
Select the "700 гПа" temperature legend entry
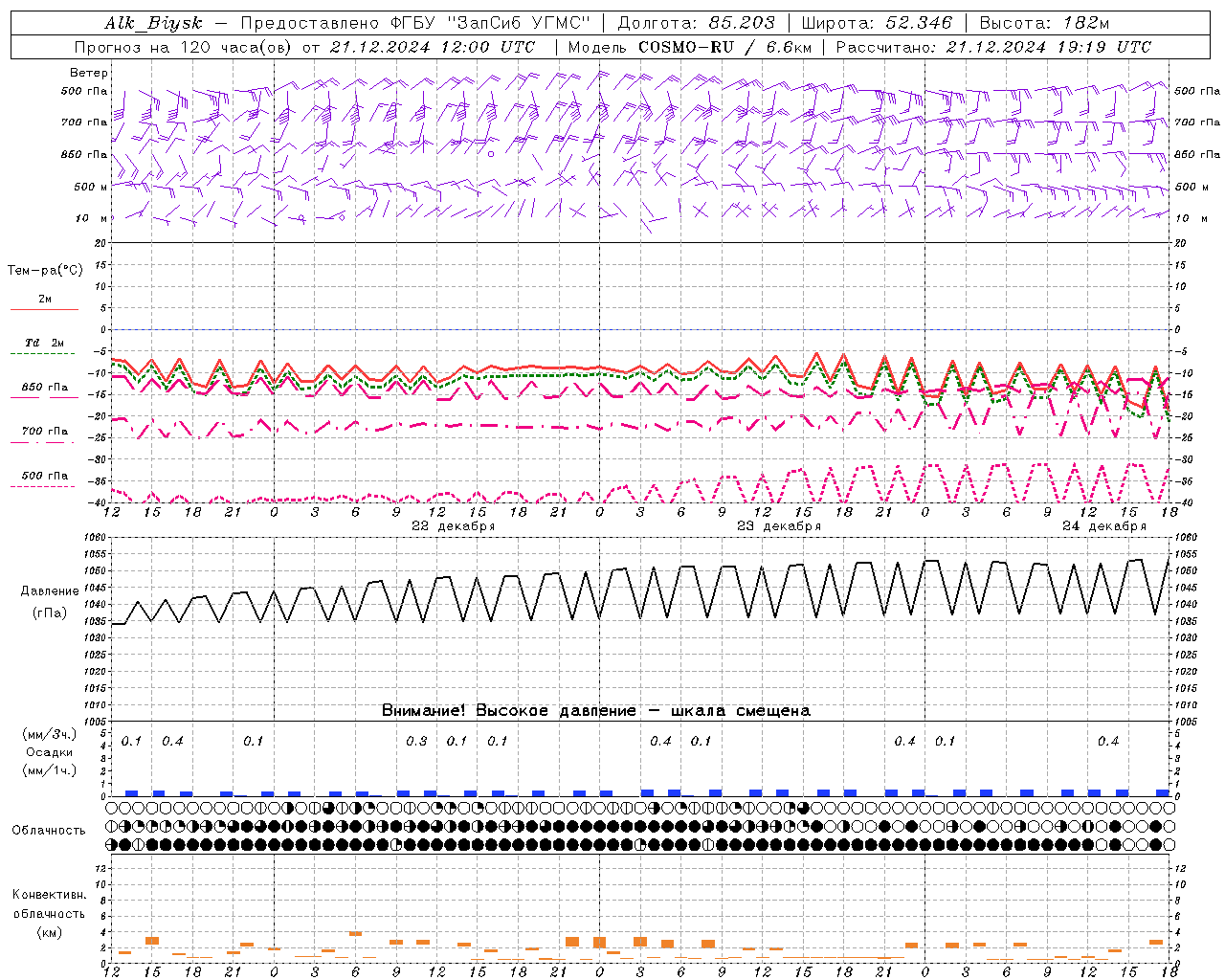pyautogui.click(x=45, y=432)
